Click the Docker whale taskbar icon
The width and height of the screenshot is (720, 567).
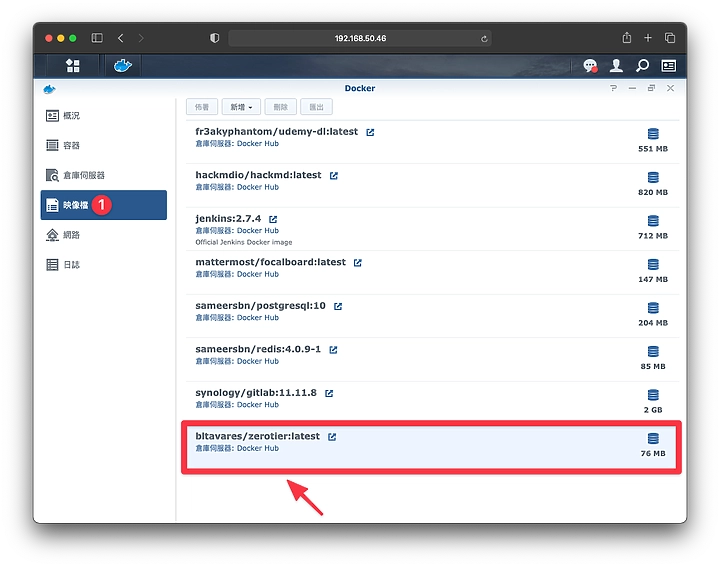point(123,66)
